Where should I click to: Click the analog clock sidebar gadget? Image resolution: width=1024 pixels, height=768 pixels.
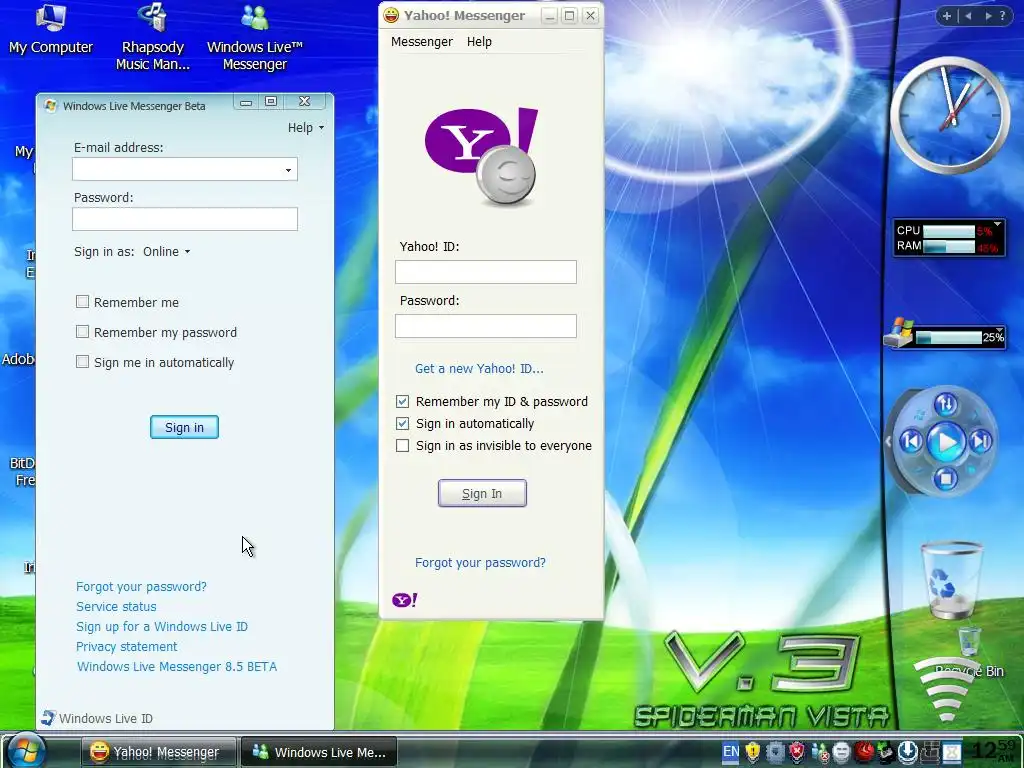pyautogui.click(x=950, y=115)
